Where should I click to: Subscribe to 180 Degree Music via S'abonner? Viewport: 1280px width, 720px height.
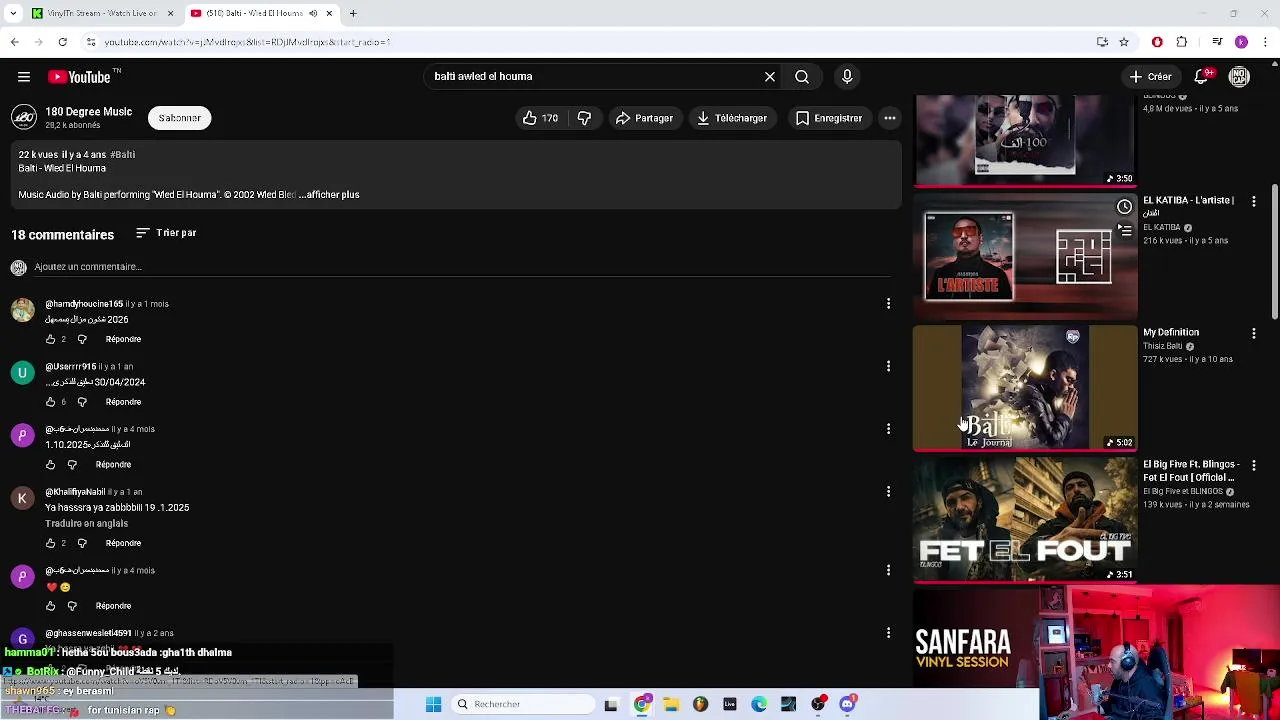179,118
